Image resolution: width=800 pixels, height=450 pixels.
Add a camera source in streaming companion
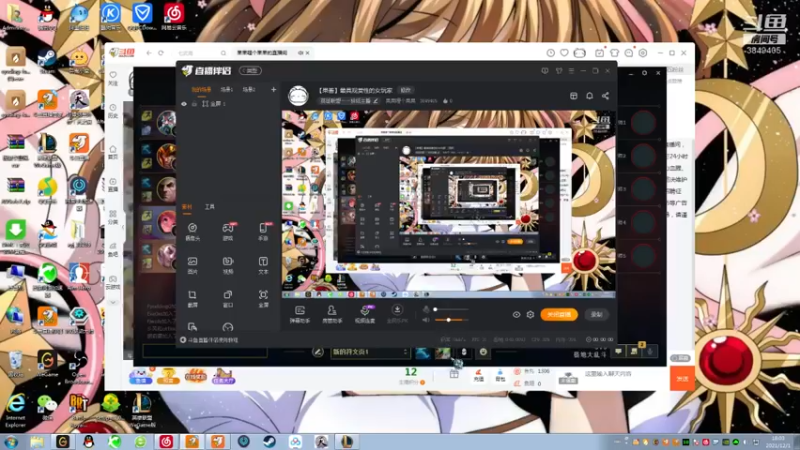click(192, 231)
